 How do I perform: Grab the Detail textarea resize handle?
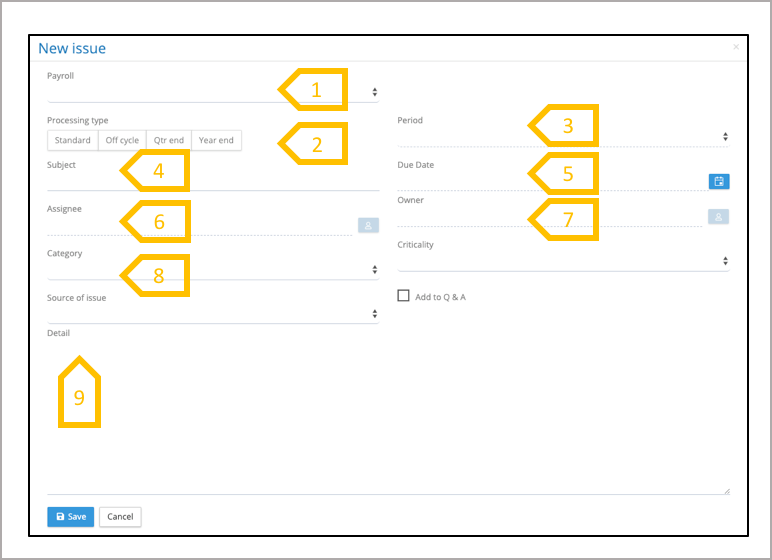pyautogui.click(x=726, y=490)
